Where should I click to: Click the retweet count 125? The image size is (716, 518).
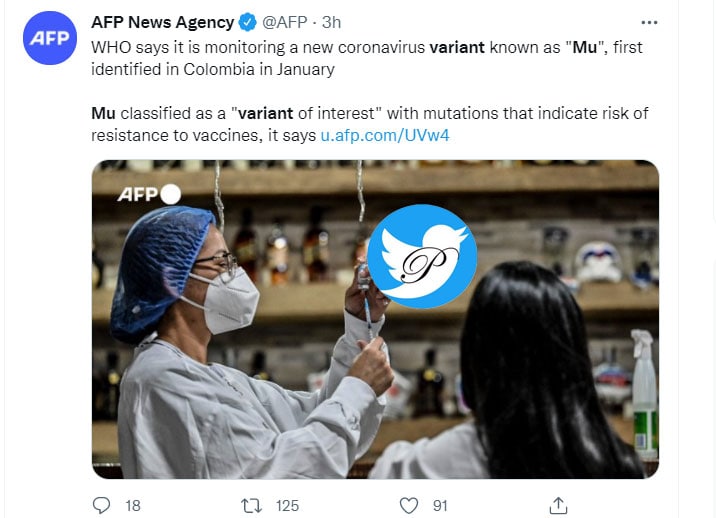click(287, 506)
